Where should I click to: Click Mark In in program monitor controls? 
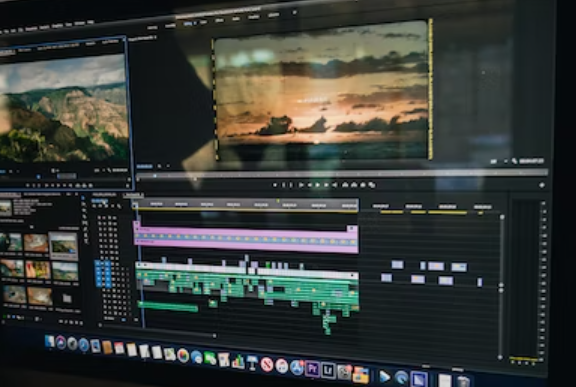[284, 185]
